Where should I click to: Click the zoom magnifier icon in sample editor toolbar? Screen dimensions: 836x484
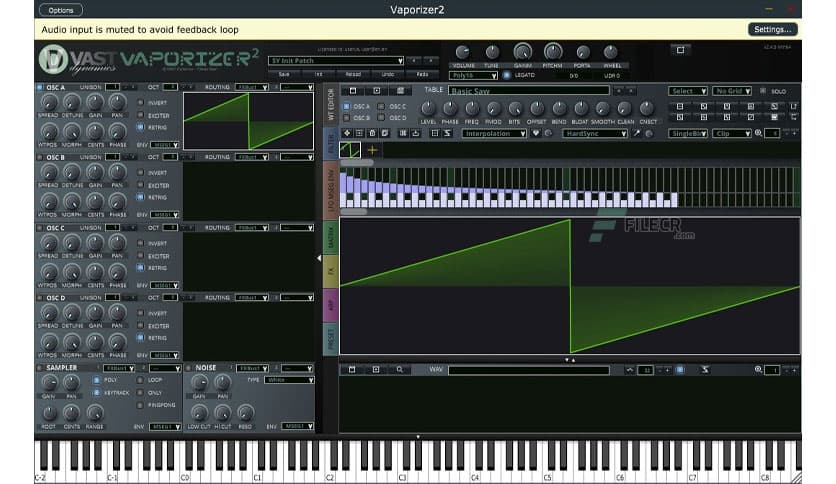(758, 369)
